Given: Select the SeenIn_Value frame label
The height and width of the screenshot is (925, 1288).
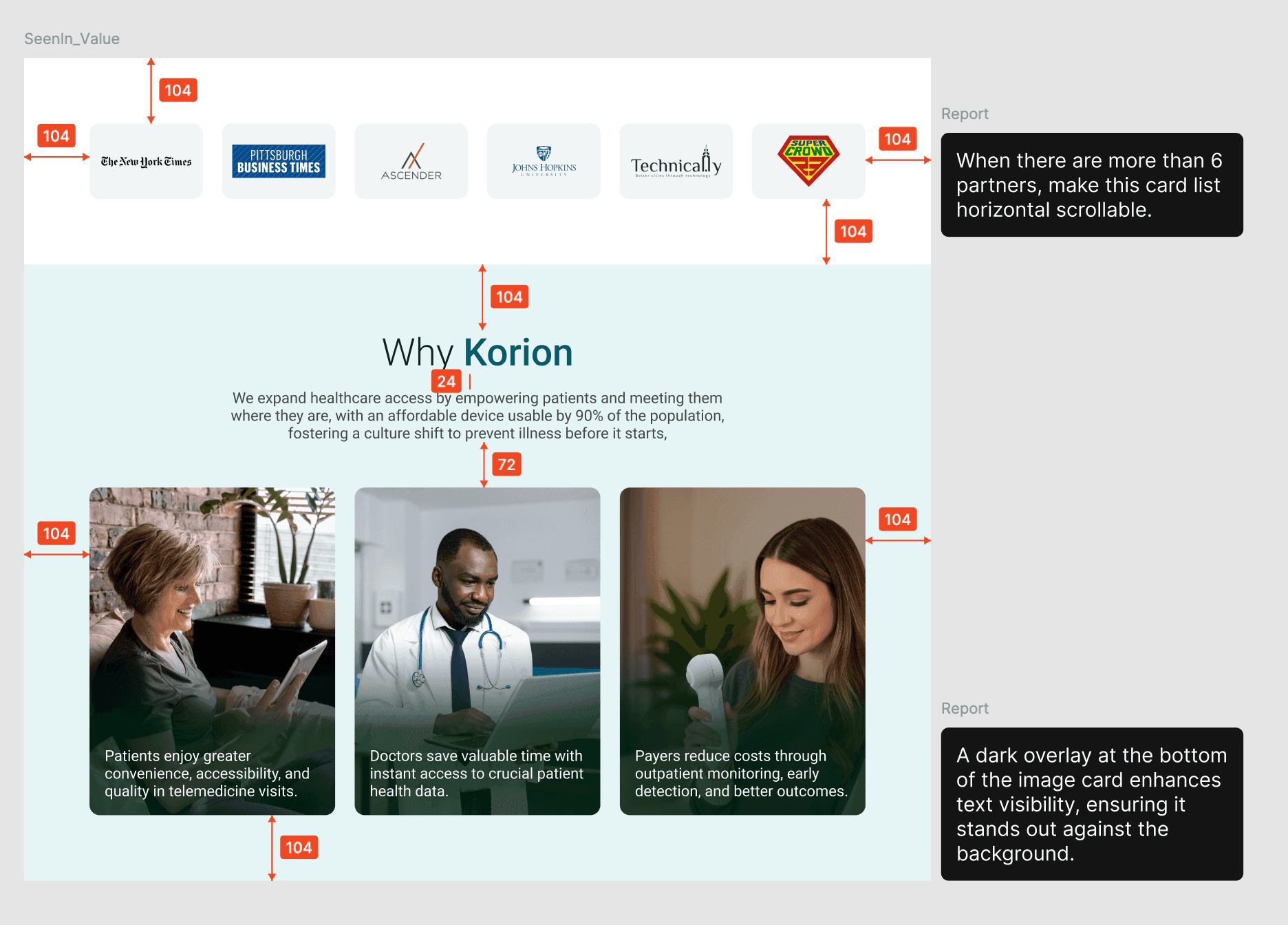Looking at the screenshot, I should coord(72,39).
